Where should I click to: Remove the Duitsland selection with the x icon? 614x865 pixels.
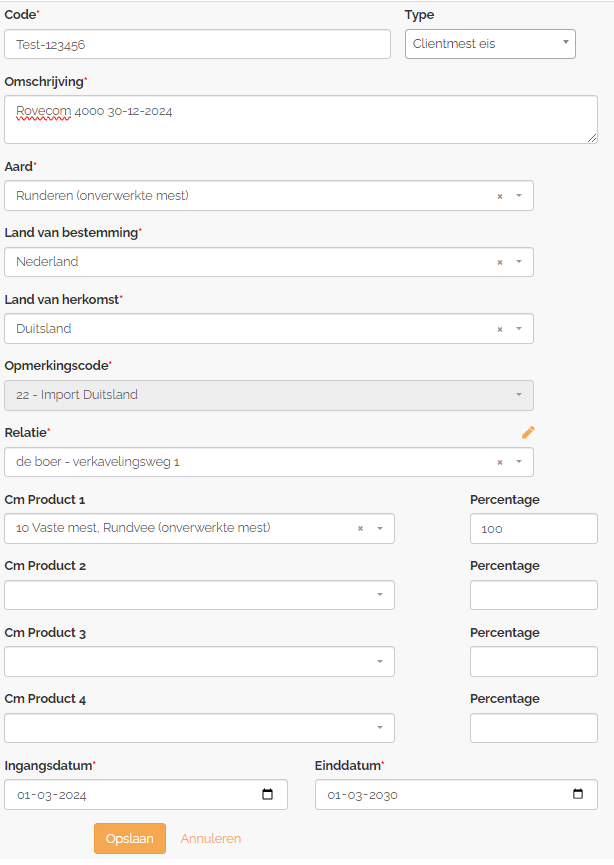[500, 329]
